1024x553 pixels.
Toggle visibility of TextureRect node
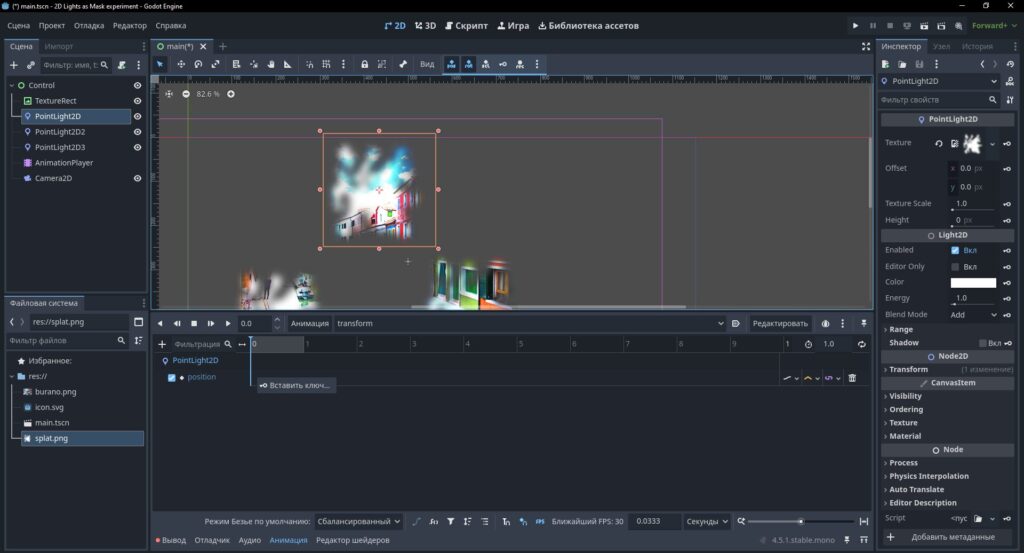pyautogui.click(x=137, y=101)
